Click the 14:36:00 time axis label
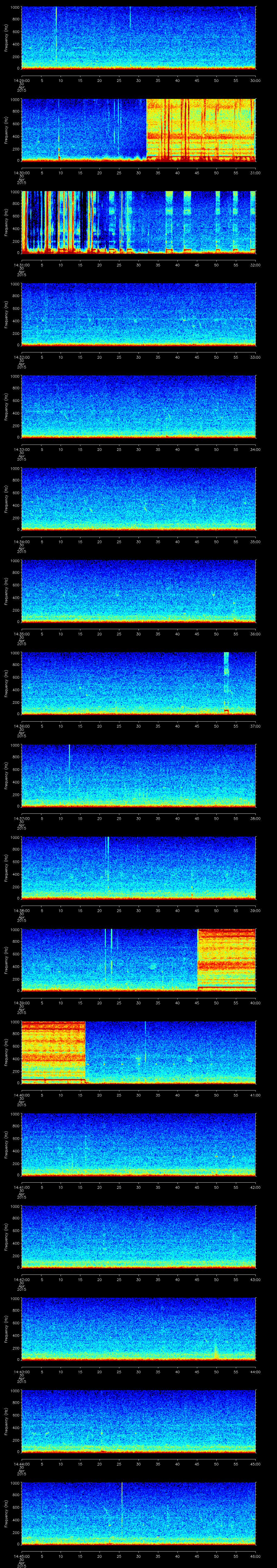Screen dimensions: 277x1568 pyautogui.click(x=22, y=726)
